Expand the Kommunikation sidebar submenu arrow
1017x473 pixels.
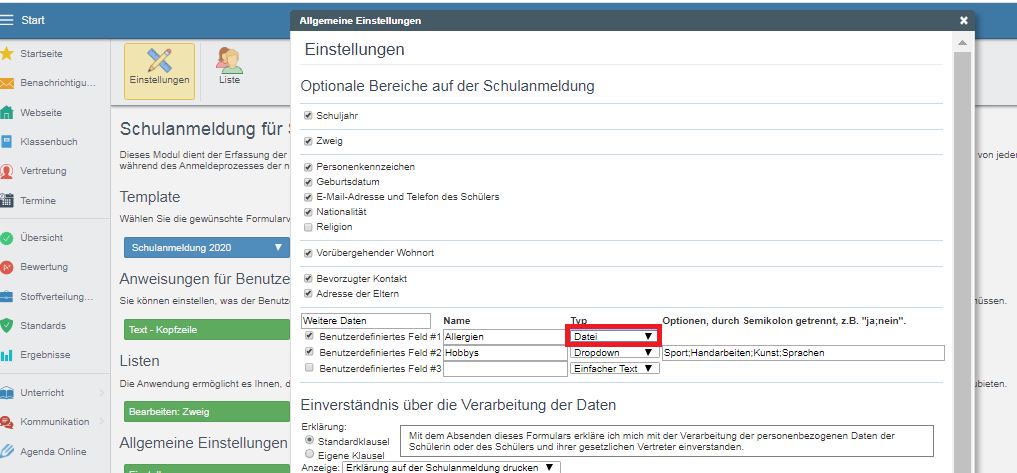tap(101, 422)
